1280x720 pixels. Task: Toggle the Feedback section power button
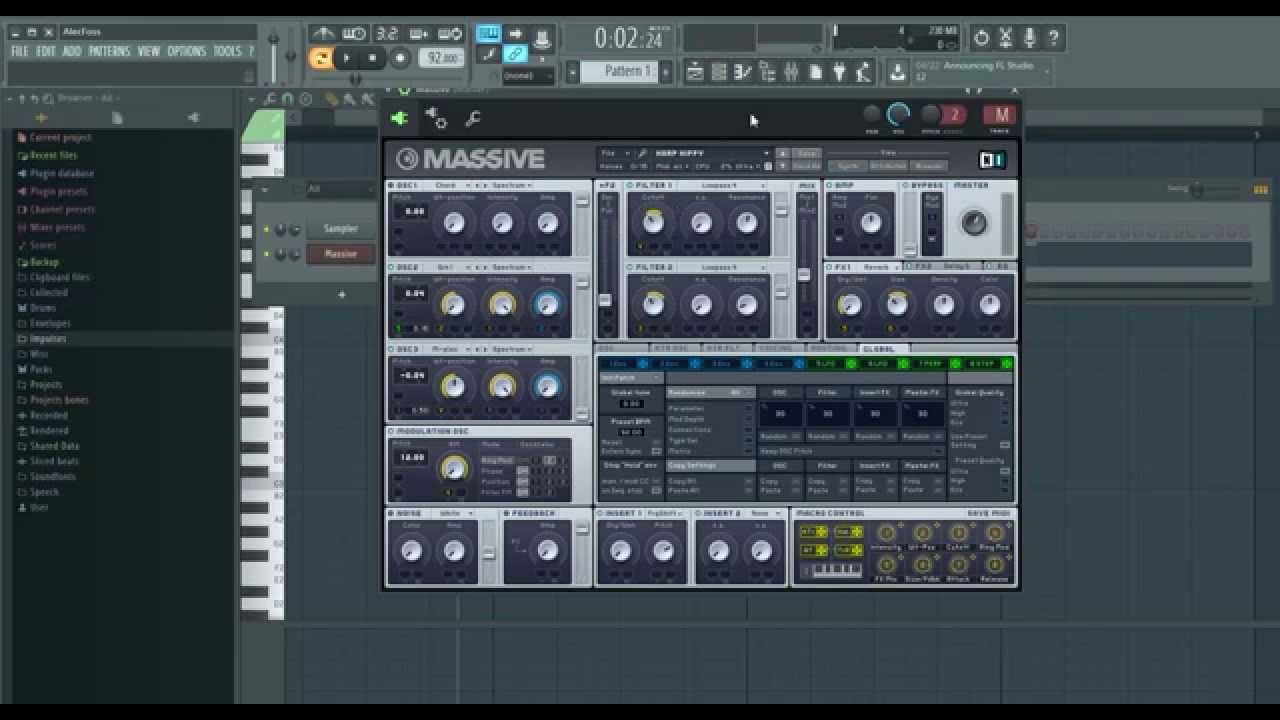pyautogui.click(x=507, y=513)
